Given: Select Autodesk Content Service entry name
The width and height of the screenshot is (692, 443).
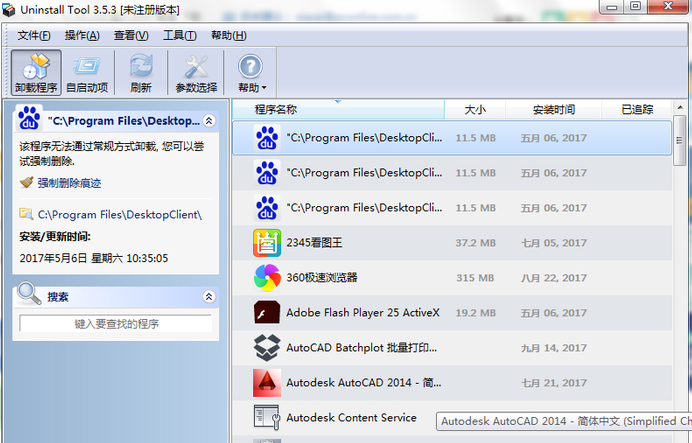Looking at the screenshot, I should pyautogui.click(x=351, y=417).
